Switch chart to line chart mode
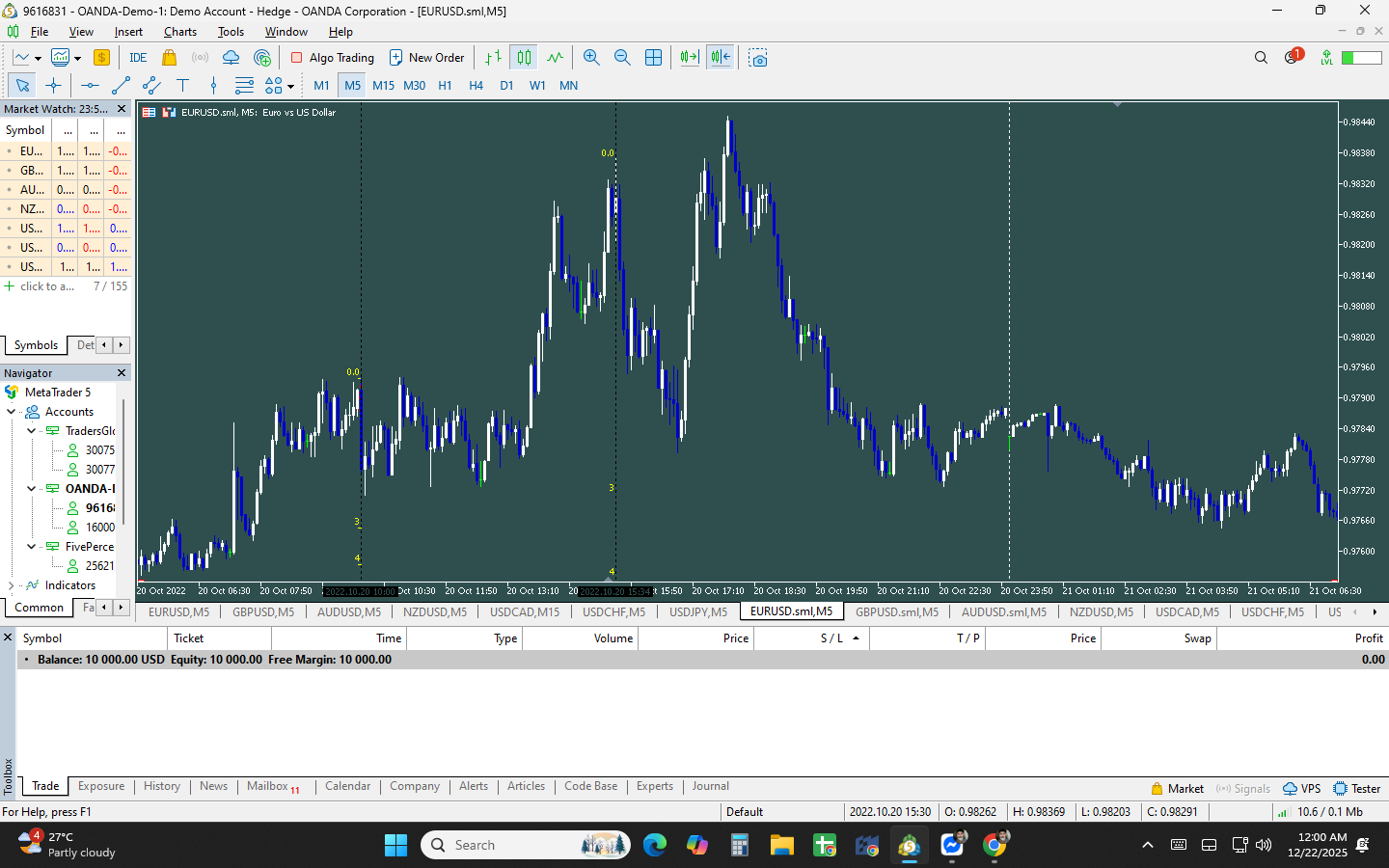1389x868 pixels. pyautogui.click(x=555, y=58)
